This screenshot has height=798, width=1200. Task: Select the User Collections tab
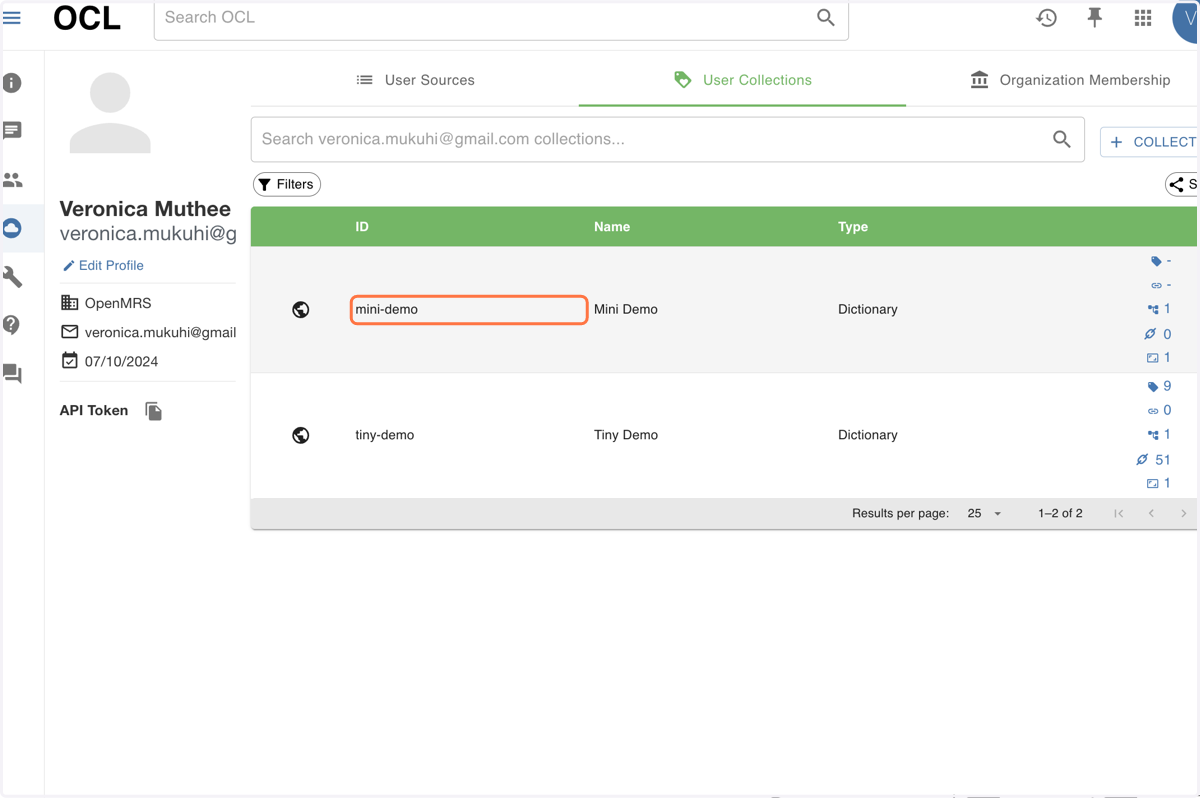point(742,80)
